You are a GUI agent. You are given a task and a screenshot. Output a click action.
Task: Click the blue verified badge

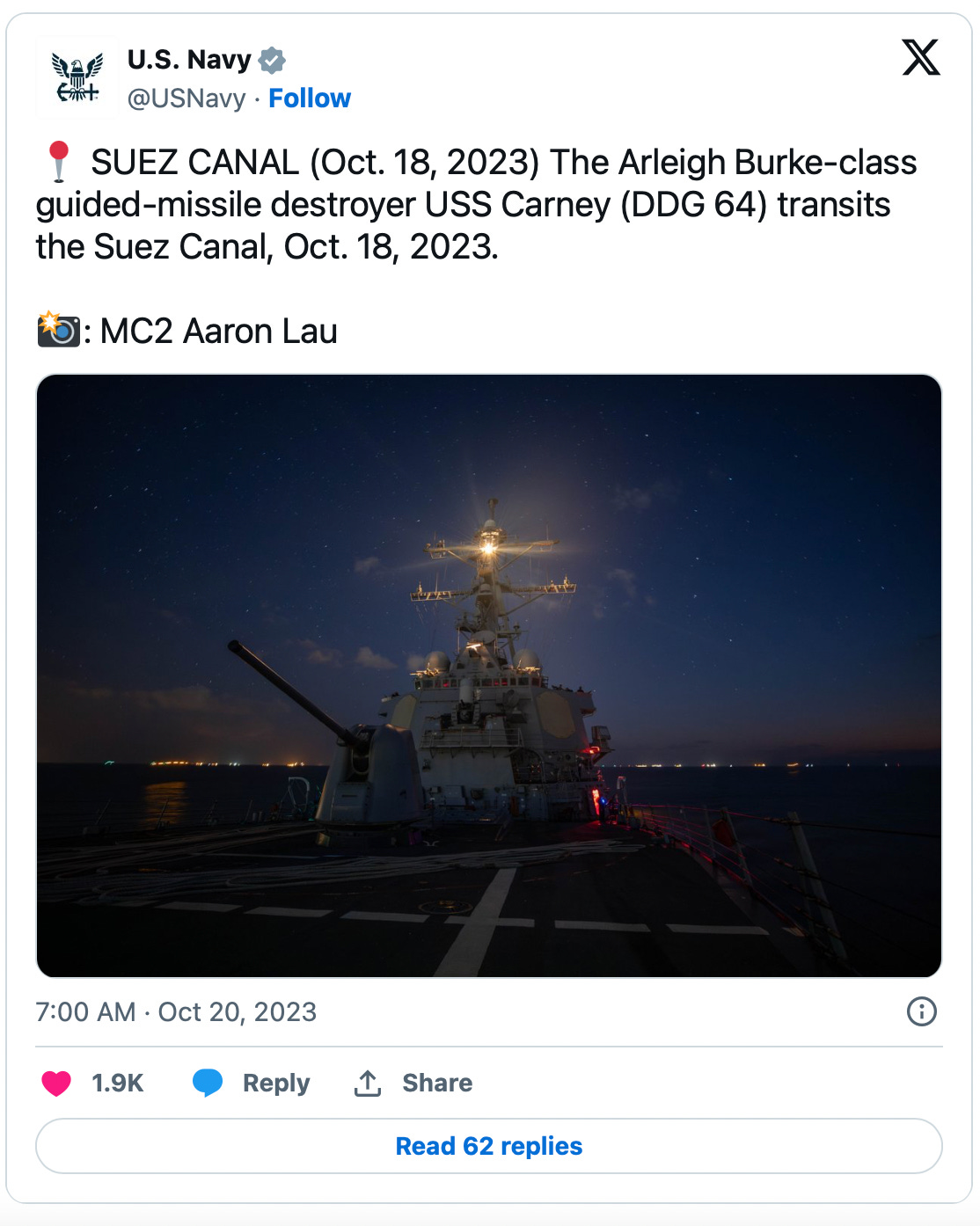272,60
